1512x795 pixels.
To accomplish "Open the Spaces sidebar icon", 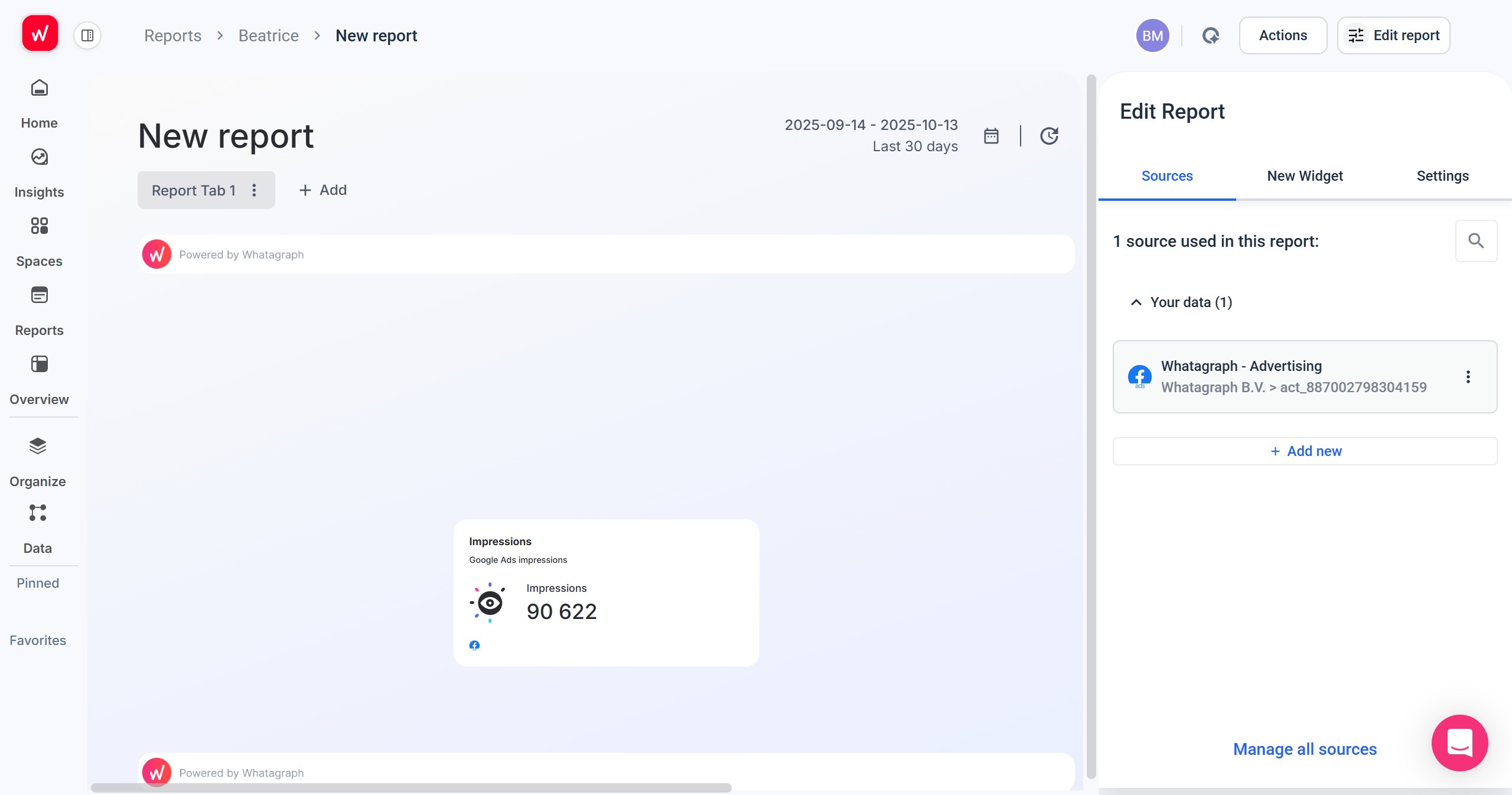I will [x=39, y=226].
